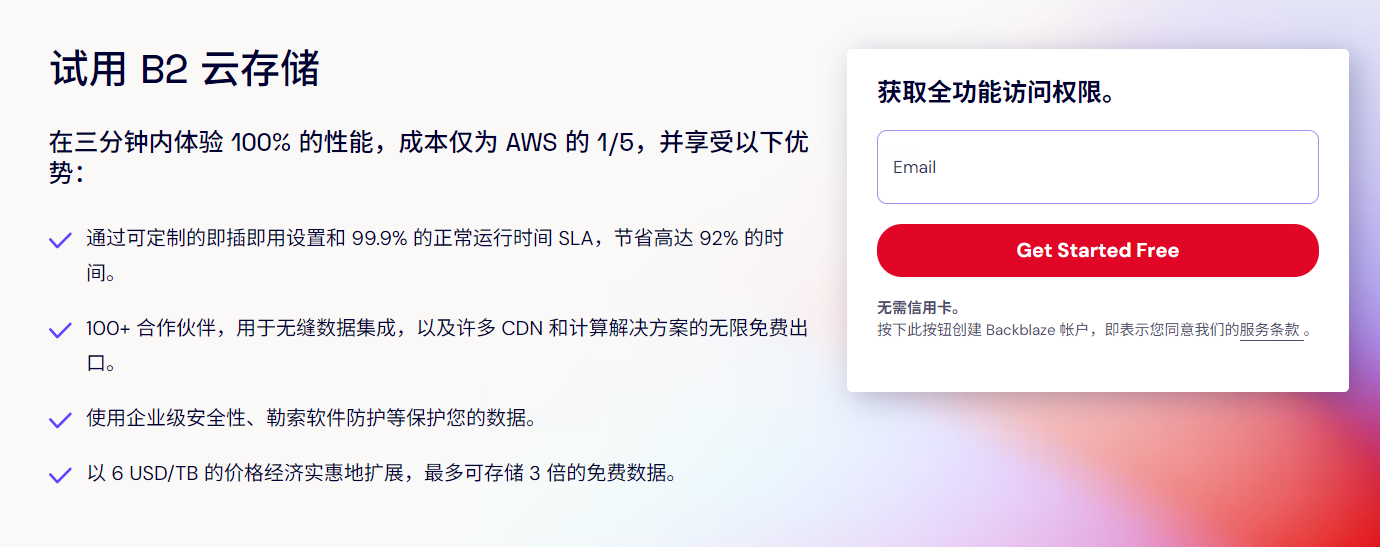Click the checkmark next to 6 USD/TB bullet
Screen dimensions: 1380x547
pos(60,475)
